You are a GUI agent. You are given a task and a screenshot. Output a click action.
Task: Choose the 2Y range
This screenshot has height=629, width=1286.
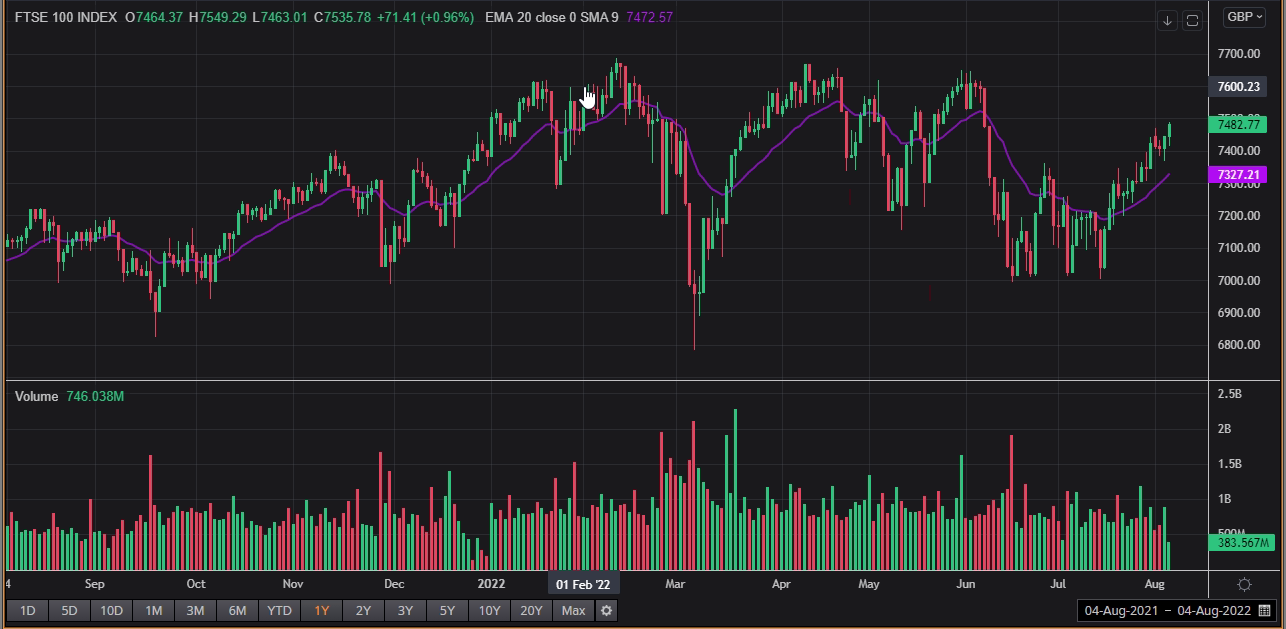[363, 610]
